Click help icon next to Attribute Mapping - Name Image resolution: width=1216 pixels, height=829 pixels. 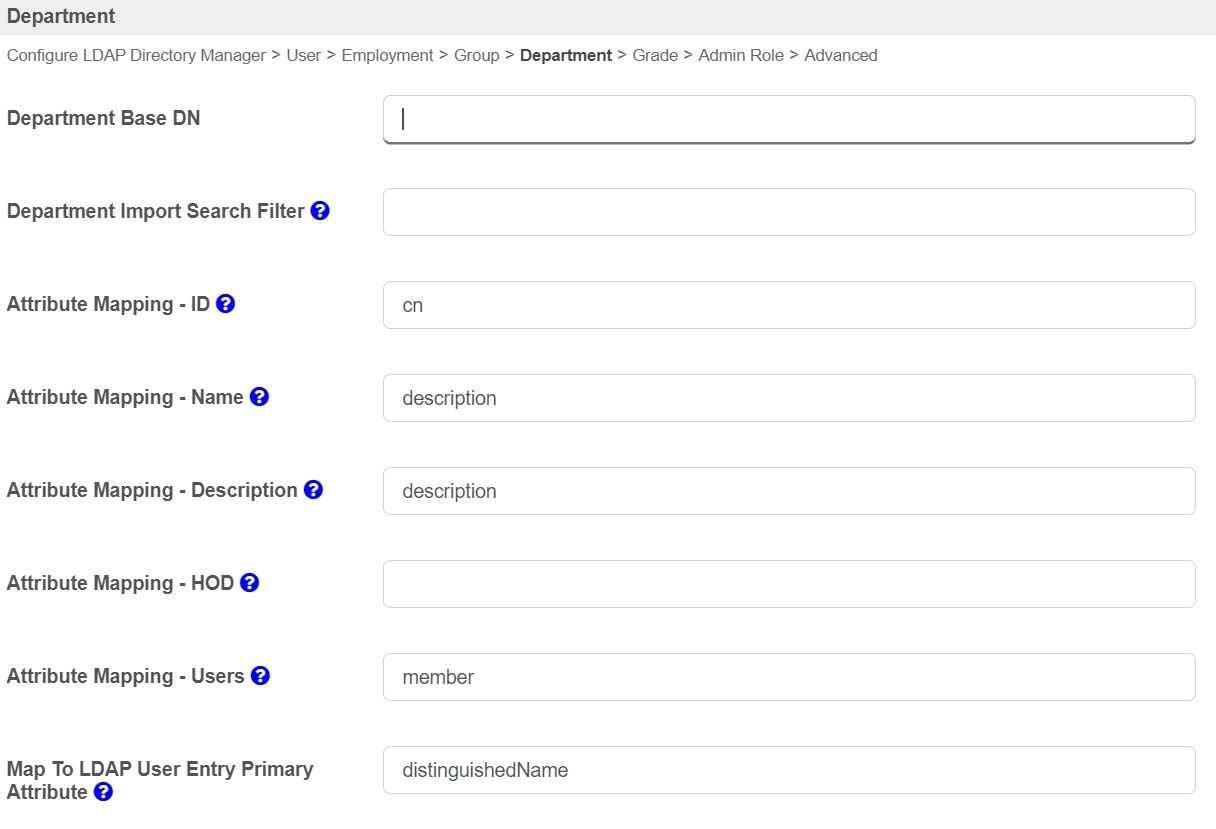[259, 397]
